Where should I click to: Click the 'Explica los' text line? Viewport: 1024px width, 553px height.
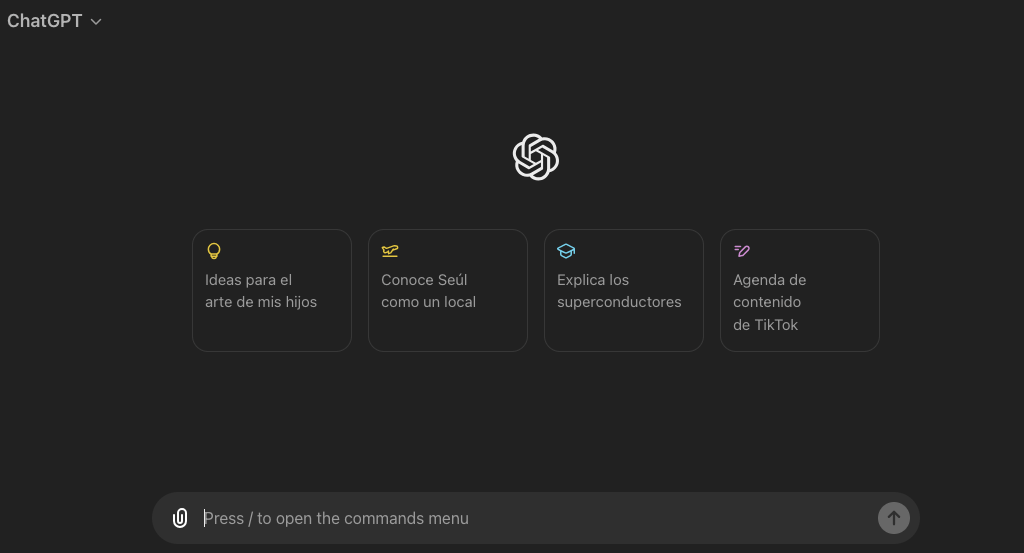coord(593,280)
